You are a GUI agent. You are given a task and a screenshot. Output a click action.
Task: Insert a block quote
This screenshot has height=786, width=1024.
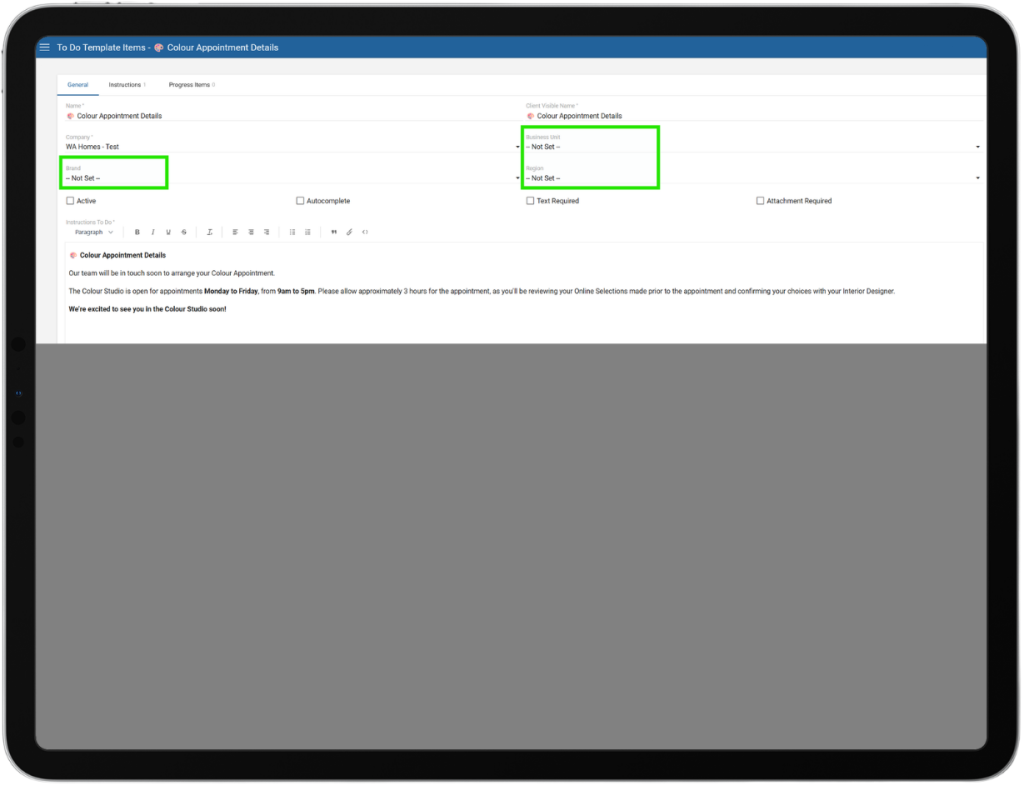334,232
